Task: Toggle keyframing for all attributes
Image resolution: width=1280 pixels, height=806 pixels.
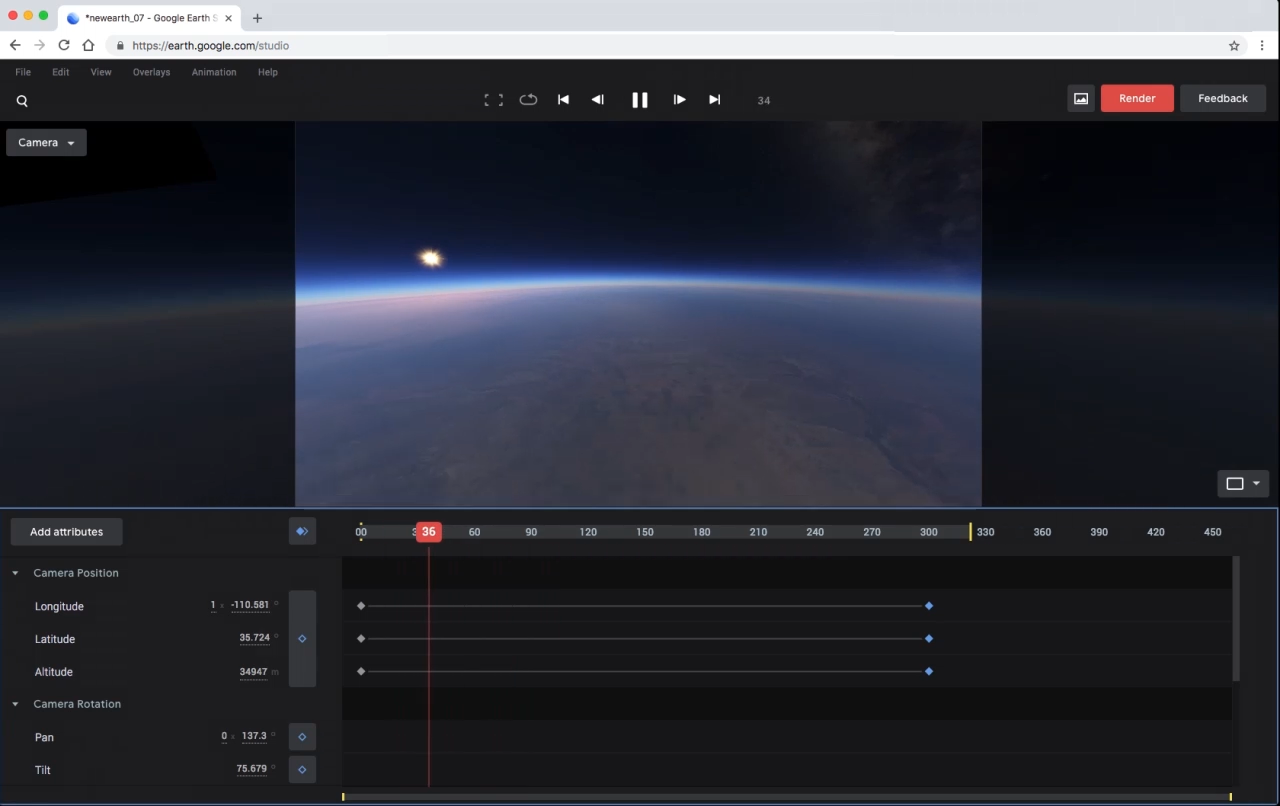Action: 302,531
